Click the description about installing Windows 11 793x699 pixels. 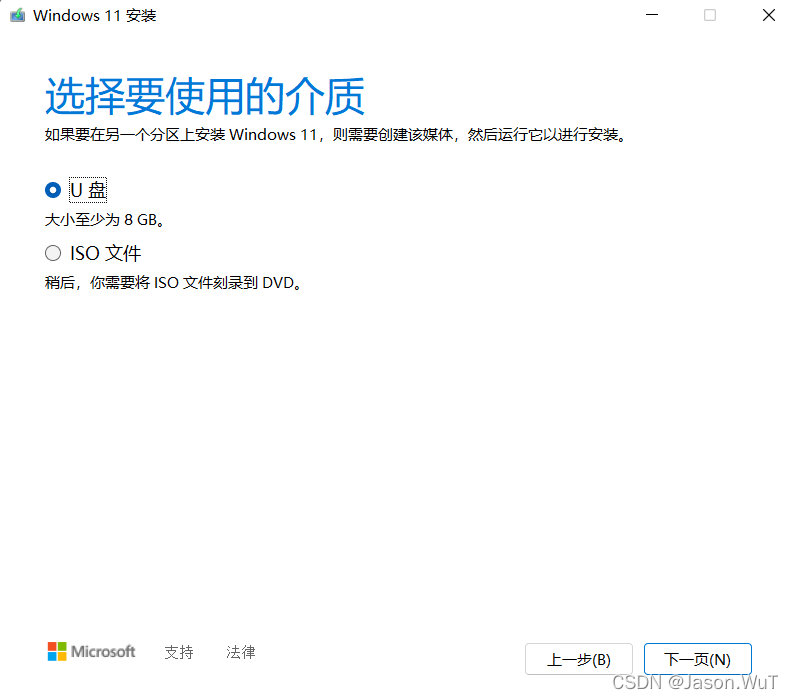coord(336,135)
